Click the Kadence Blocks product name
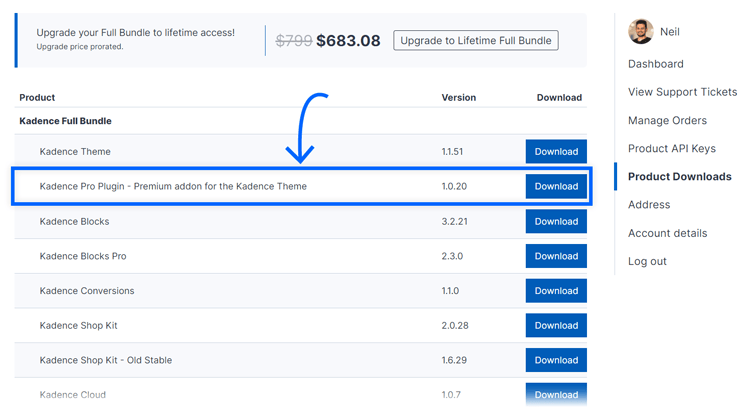This screenshot has width=750, height=410. [x=74, y=222]
